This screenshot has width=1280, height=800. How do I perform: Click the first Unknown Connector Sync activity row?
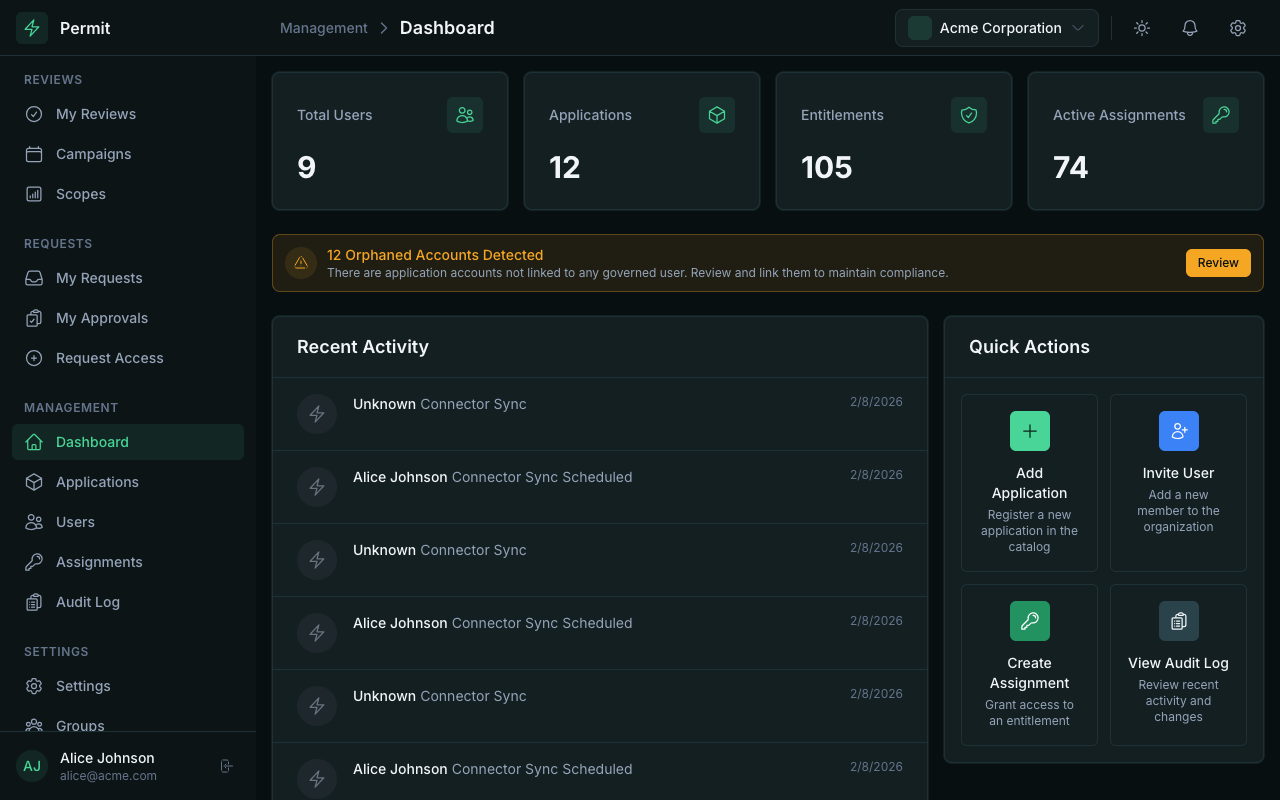[x=600, y=414]
